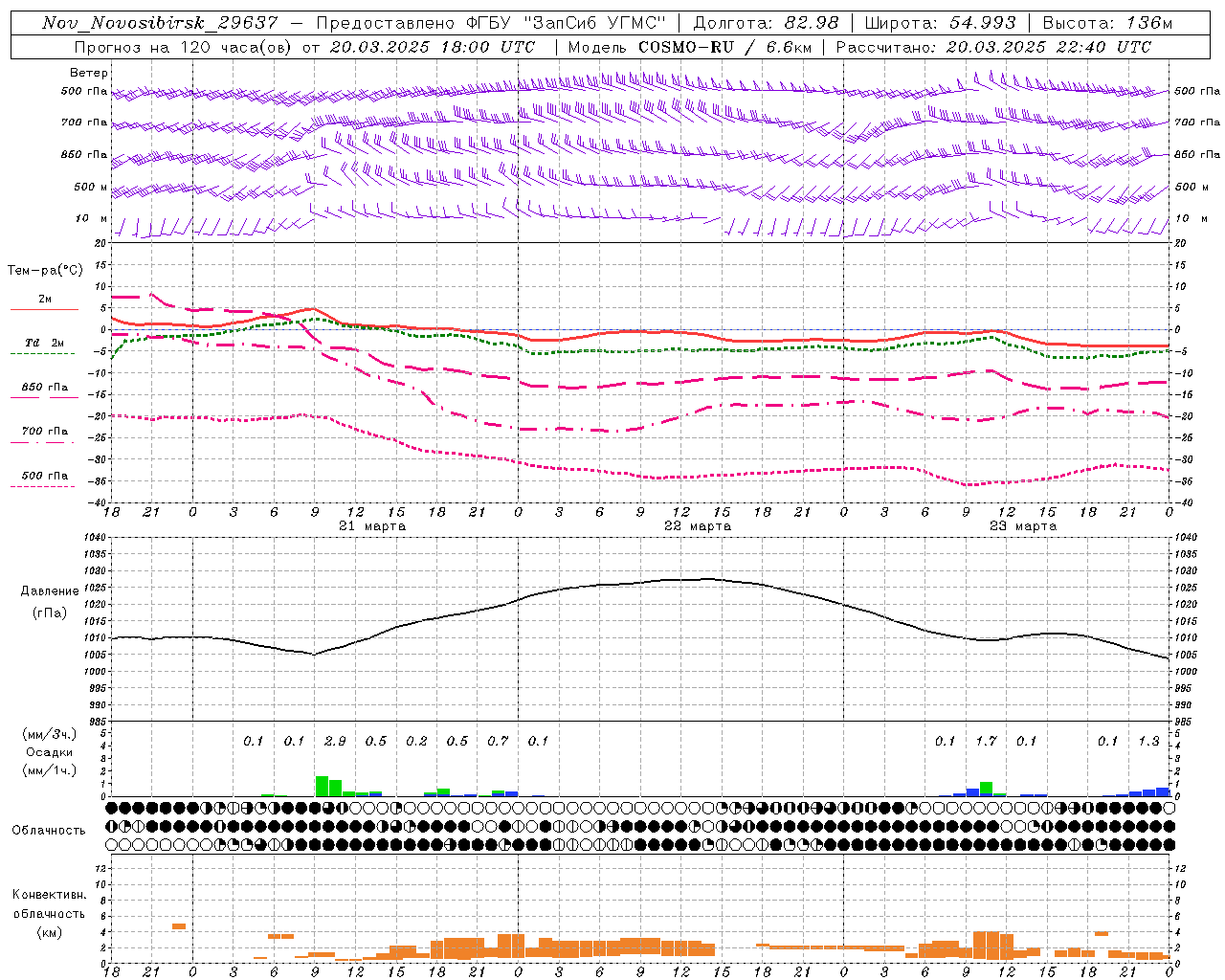This screenshot has height=980, width=1225.
Task: Select the Рассчитано: 20.03.2025 22:40 UTC timestamp
Action: (993, 47)
